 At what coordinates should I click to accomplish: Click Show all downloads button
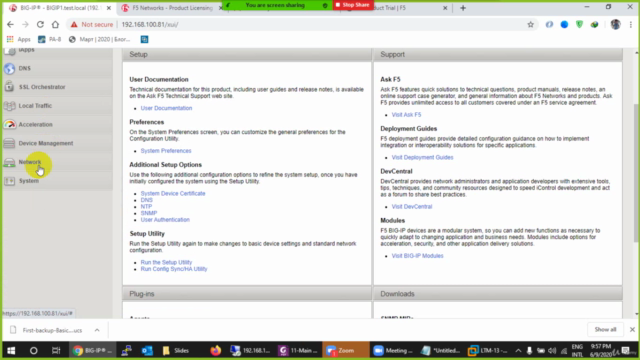(x=605, y=329)
